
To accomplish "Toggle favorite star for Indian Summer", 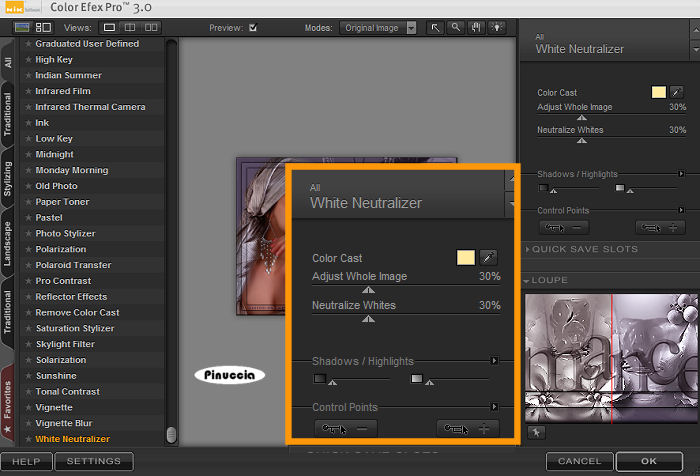I will [x=29, y=75].
